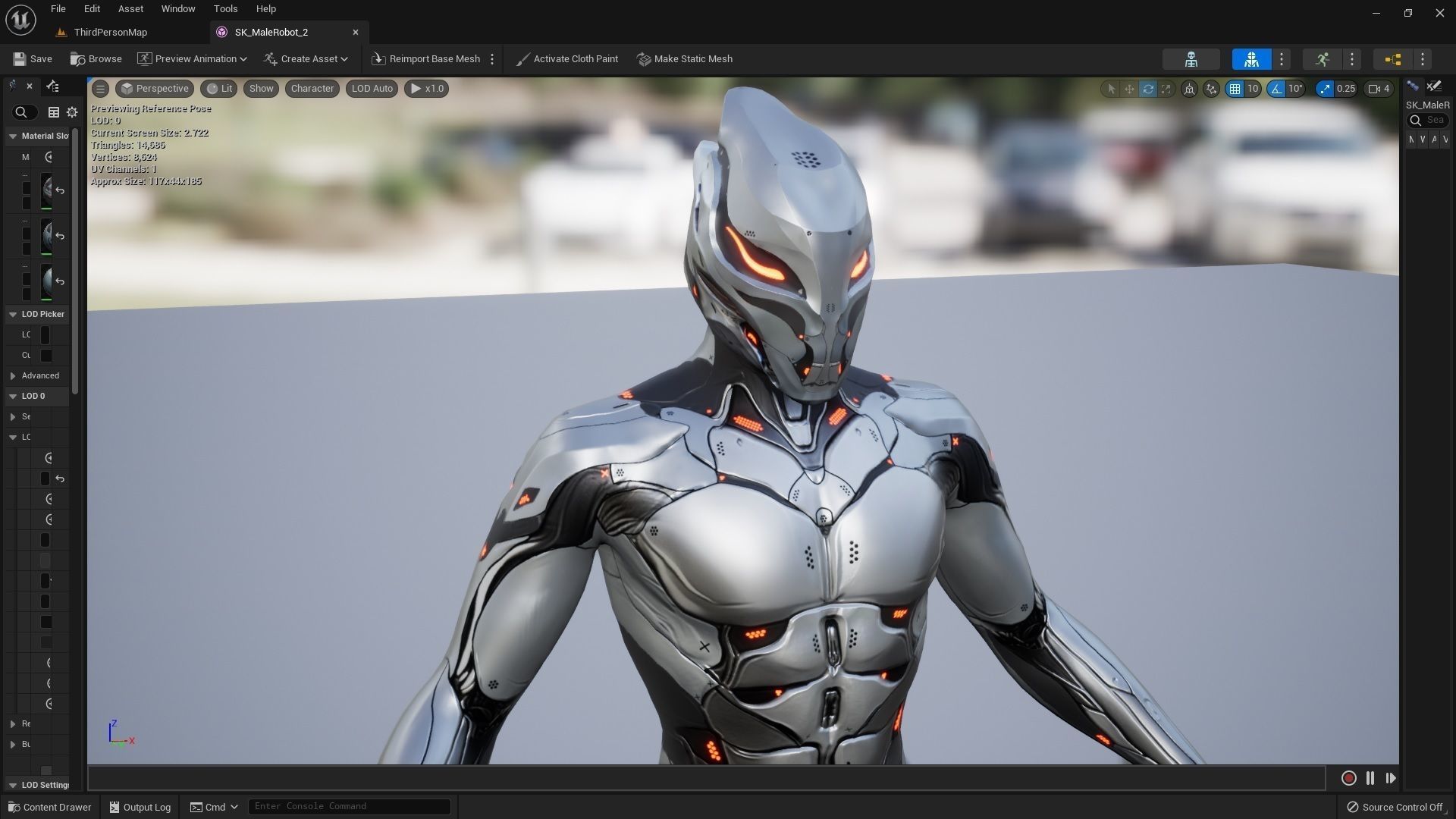This screenshot has width=1456, height=819.
Task: Open the Content Drawer
Action: pos(49,807)
